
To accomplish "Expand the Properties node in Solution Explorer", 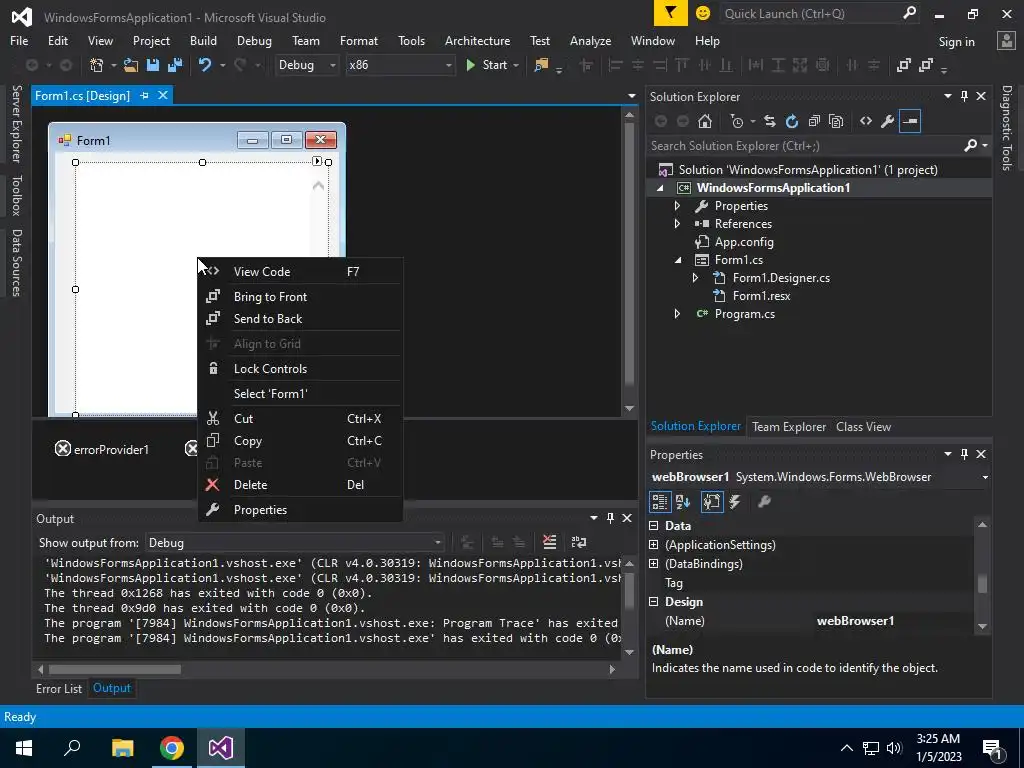I will (677, 206).
